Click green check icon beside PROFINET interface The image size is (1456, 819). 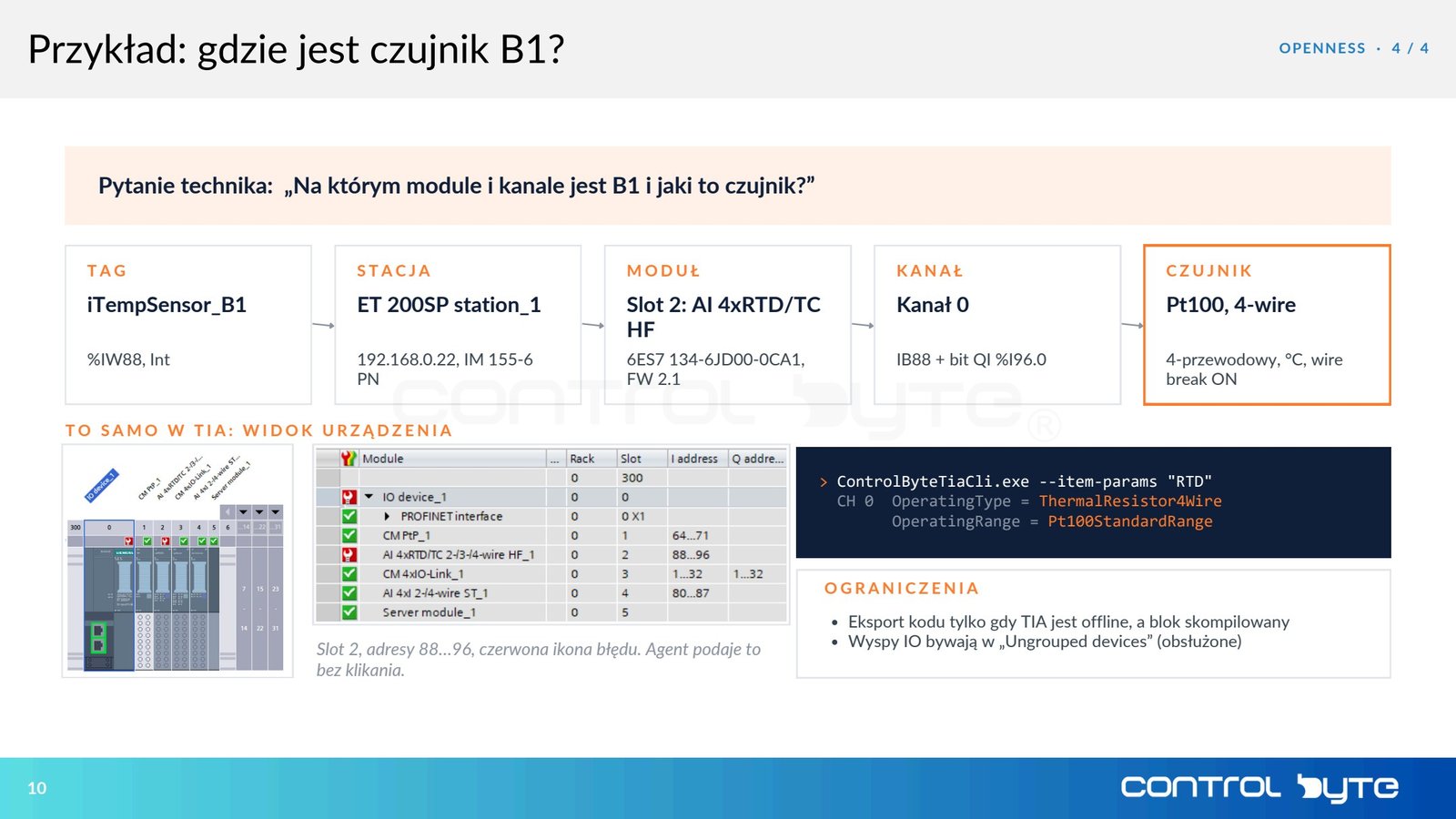point(349,516)
